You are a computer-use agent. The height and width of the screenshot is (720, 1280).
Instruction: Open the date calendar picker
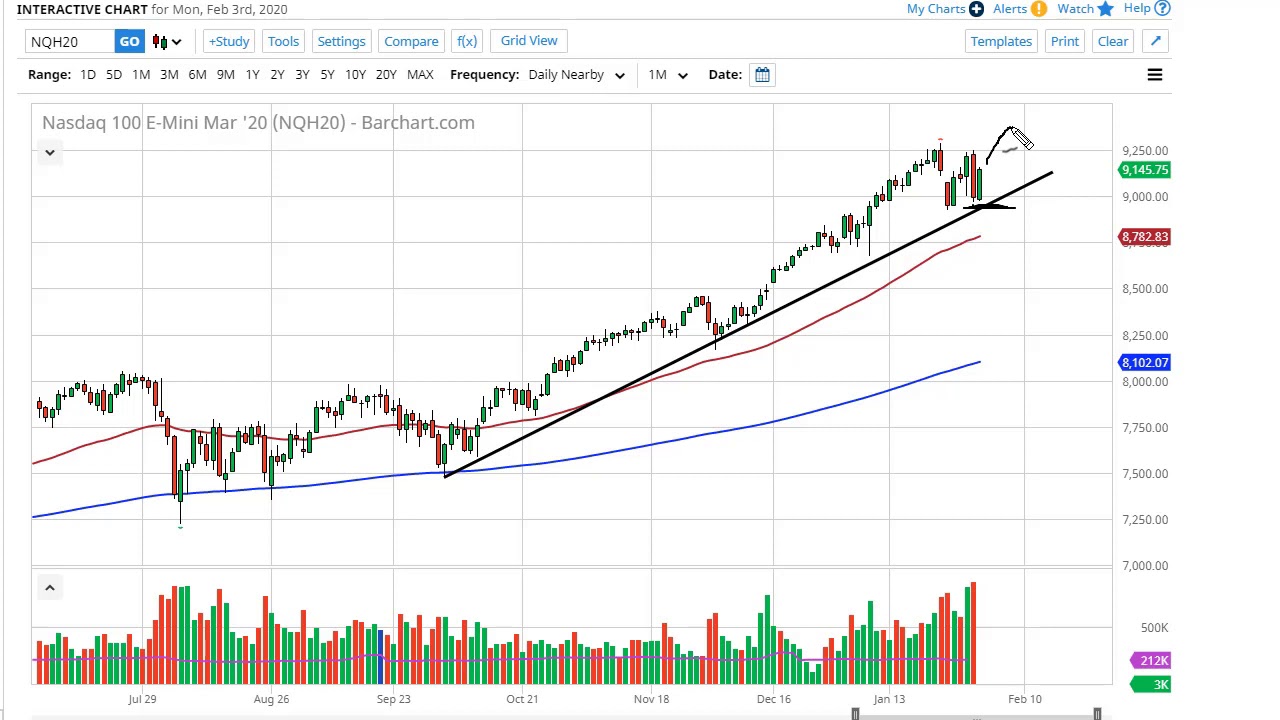tap(762, 74)
